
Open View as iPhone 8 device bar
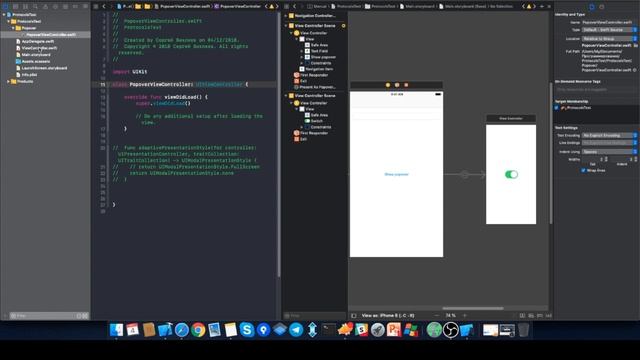(387, 316)
